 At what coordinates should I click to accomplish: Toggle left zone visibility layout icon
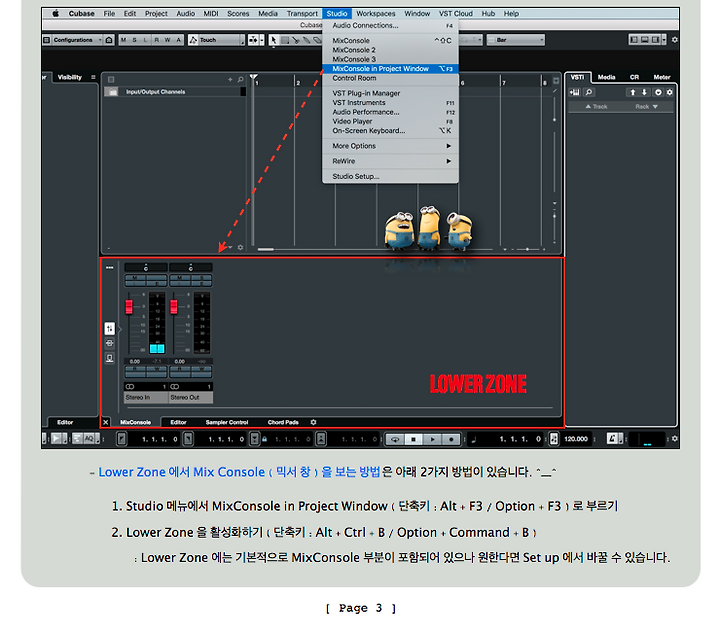[x=634, y=40]
